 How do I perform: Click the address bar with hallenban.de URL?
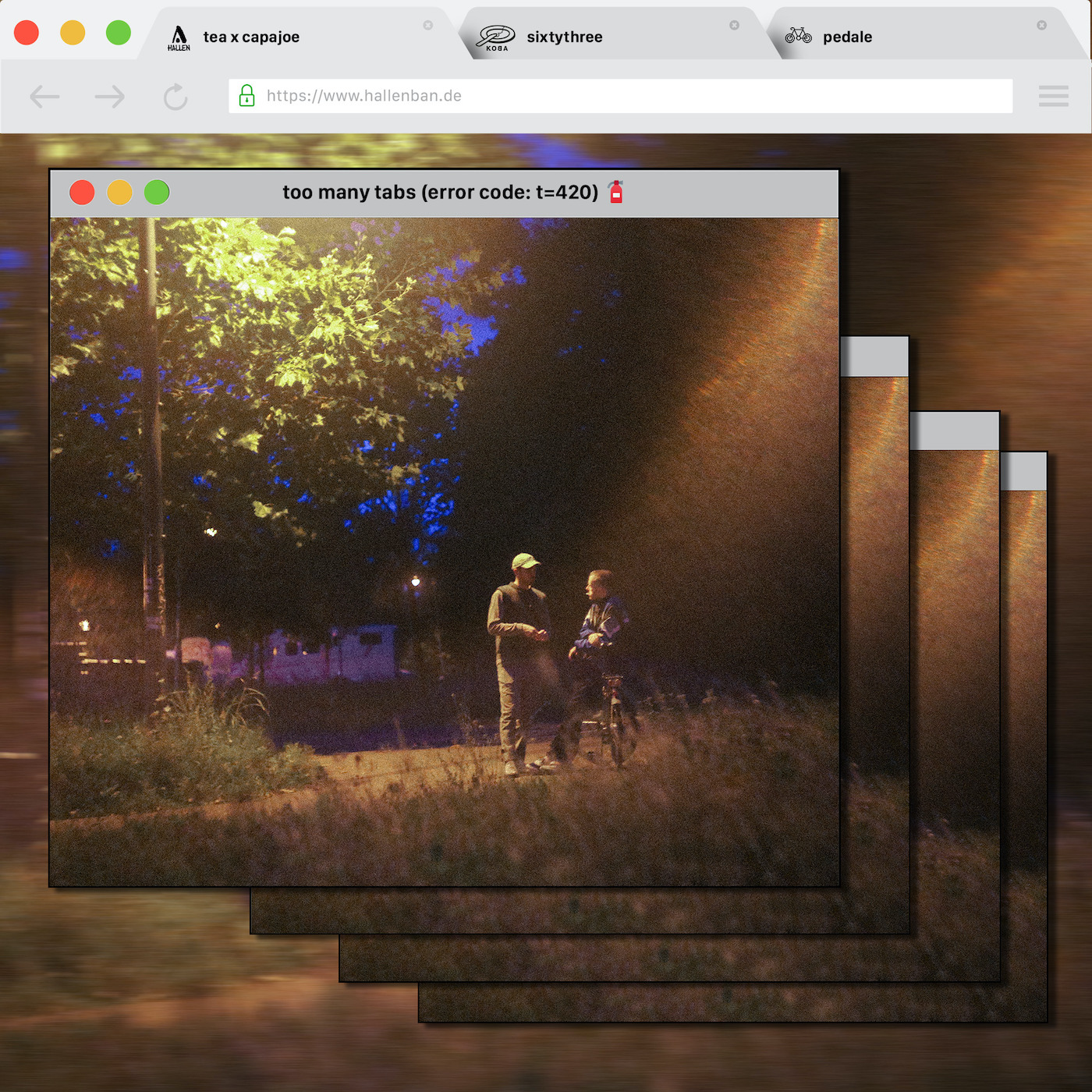click(x=620, y=96)
